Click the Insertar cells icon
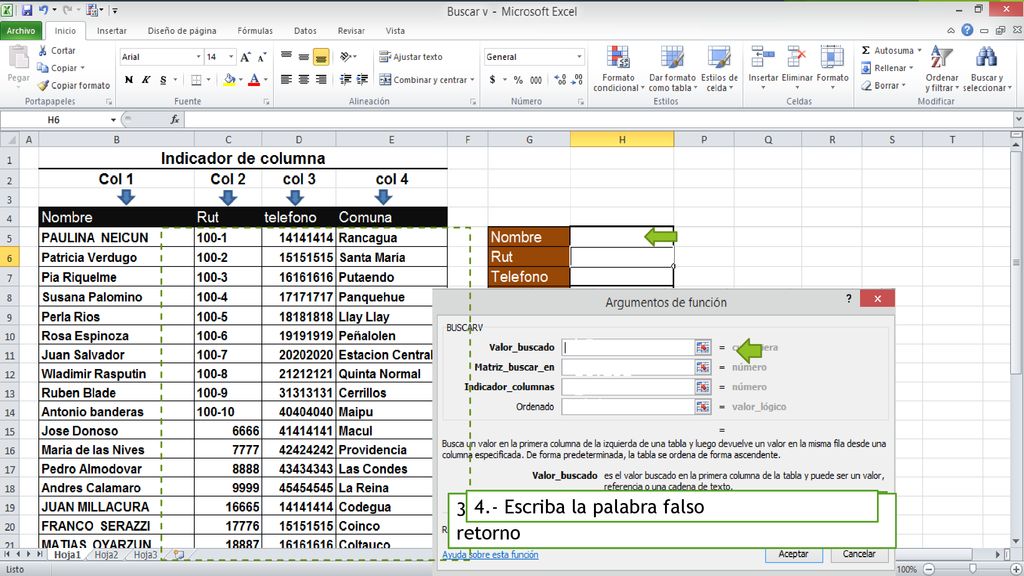This screenshot has height=576, width=1024. click(x=763, y=59)
